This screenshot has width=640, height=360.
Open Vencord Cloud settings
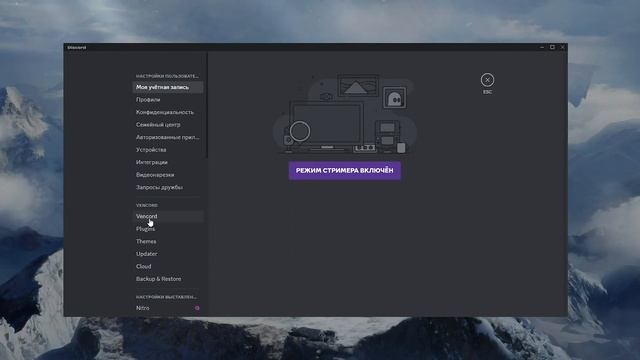tap(168, 267)
